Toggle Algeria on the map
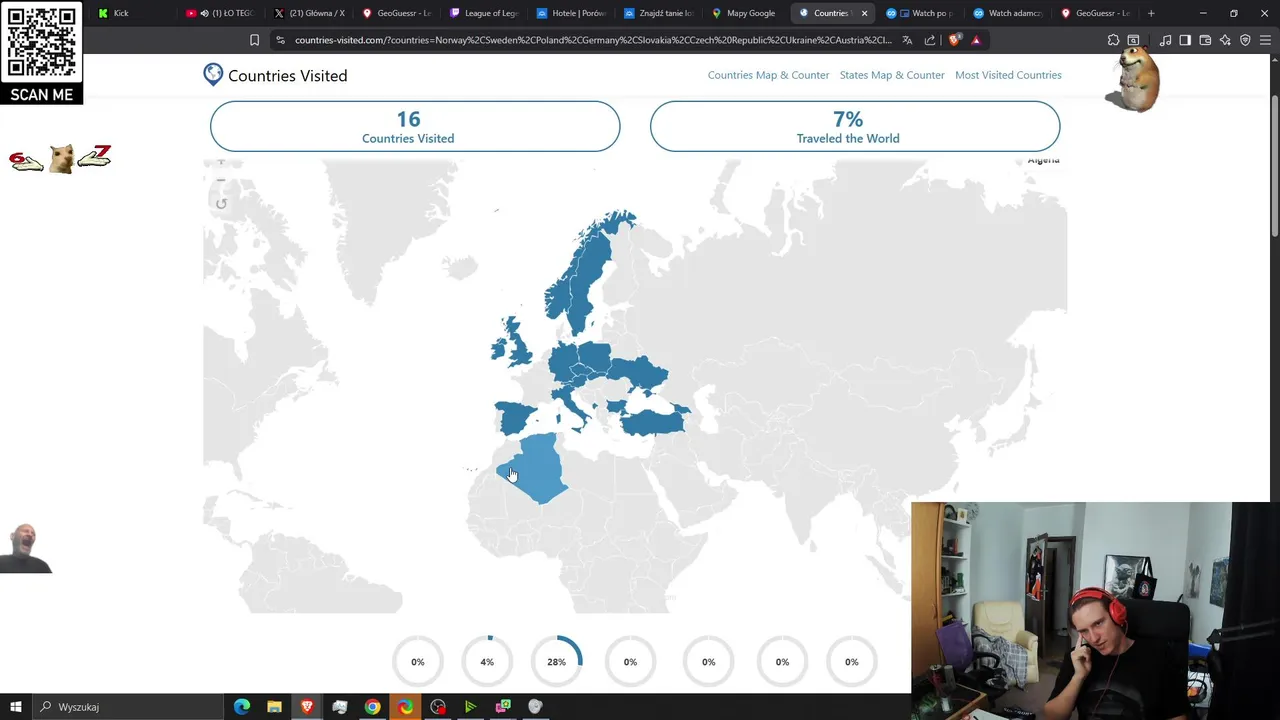The image size is (1280, 720). pyautogui.click(x=542, y=468)
